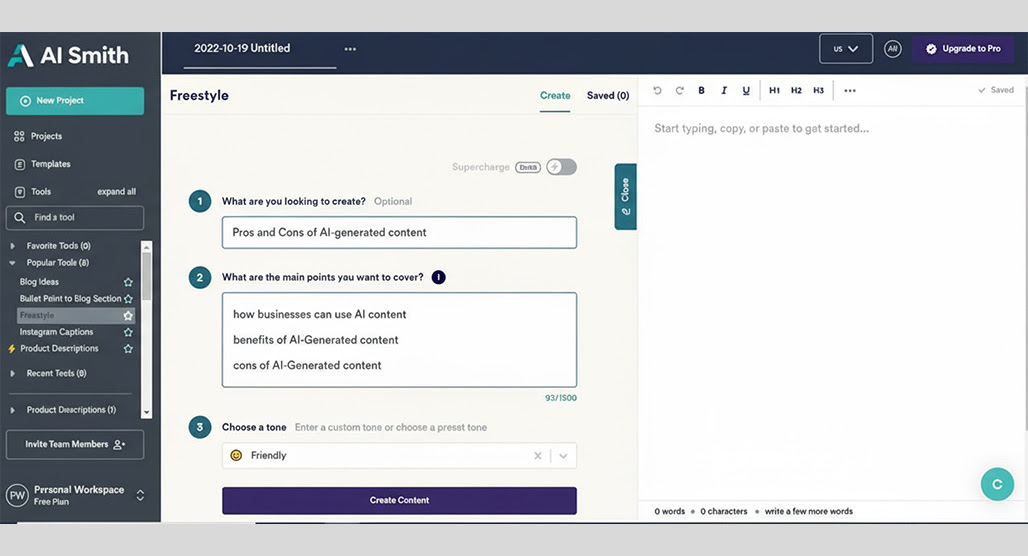Open the tone dropdown chevron
Image resolution: width=1028 pixels, height=556 pixels.
pos(563,456)
